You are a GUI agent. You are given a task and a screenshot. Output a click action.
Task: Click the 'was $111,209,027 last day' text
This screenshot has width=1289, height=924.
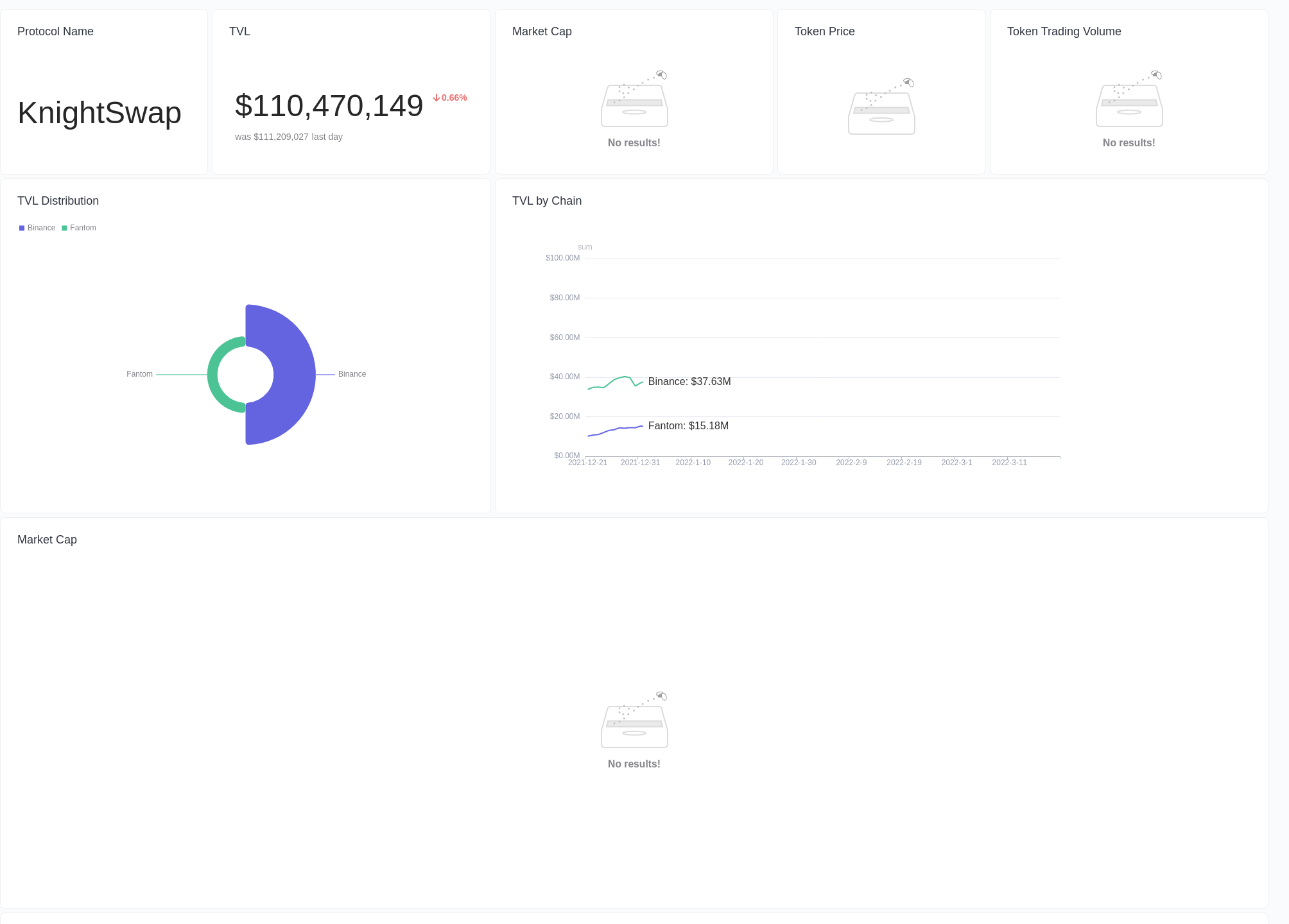click(289, 137)
